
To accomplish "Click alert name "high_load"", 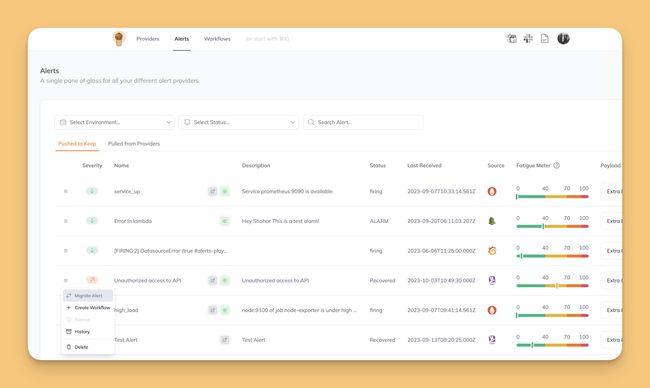I will point(126,310).
